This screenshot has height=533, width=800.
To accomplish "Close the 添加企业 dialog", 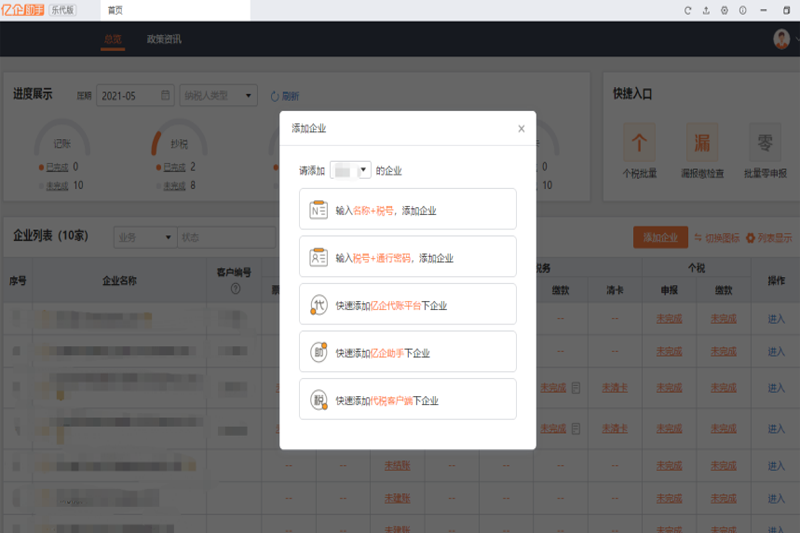I will click(x=521, y=129).
